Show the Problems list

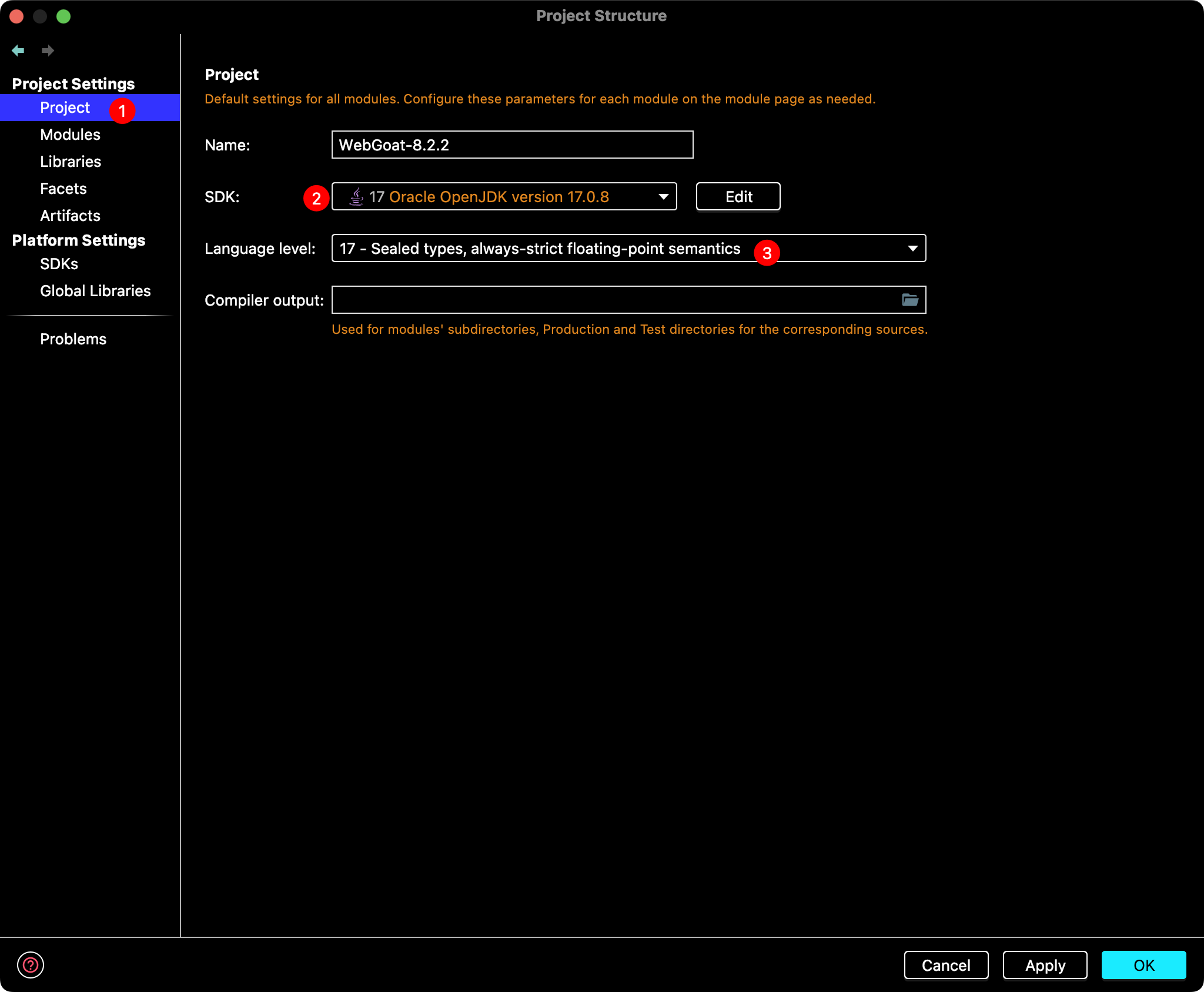tap(73, 339)
